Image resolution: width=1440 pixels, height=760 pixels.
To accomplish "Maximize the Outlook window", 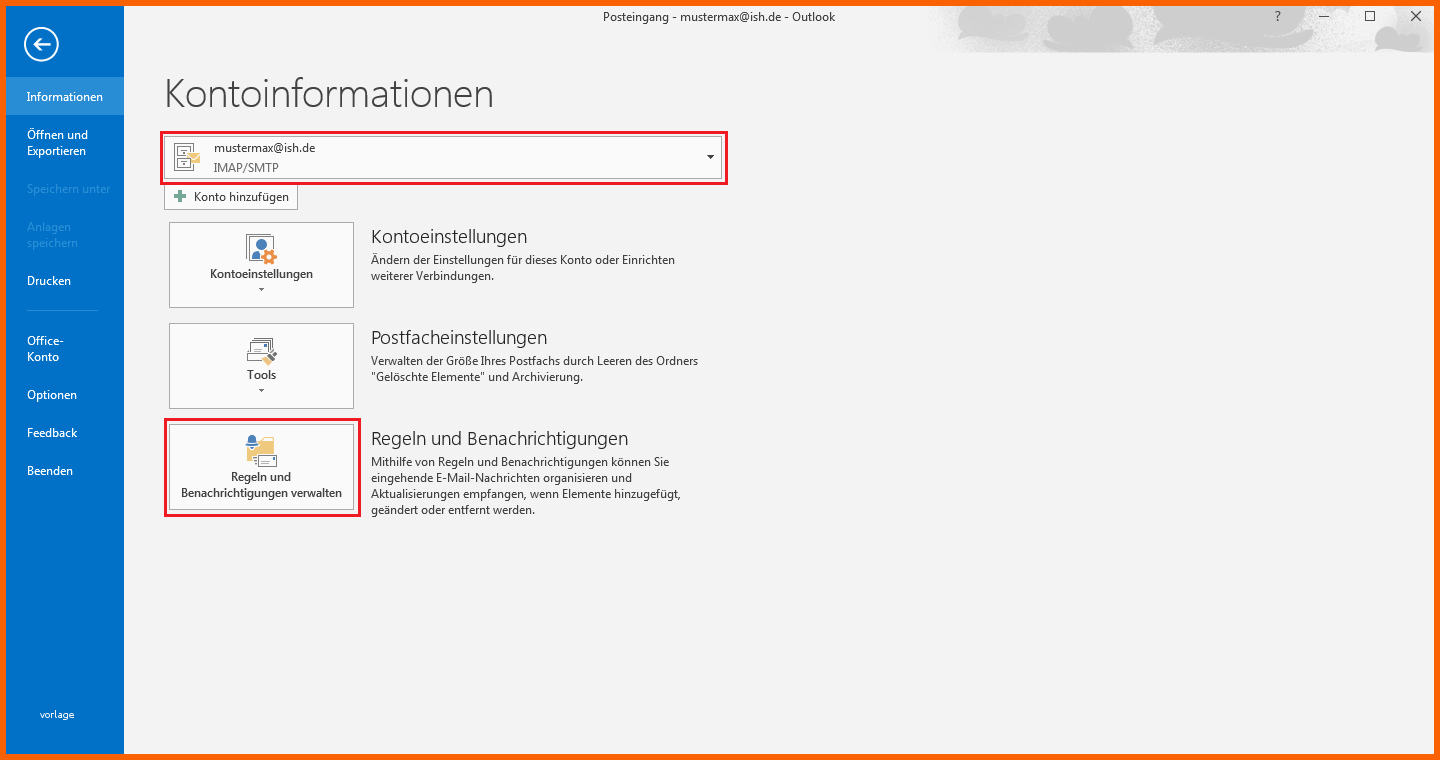I will coord(1370,16).
